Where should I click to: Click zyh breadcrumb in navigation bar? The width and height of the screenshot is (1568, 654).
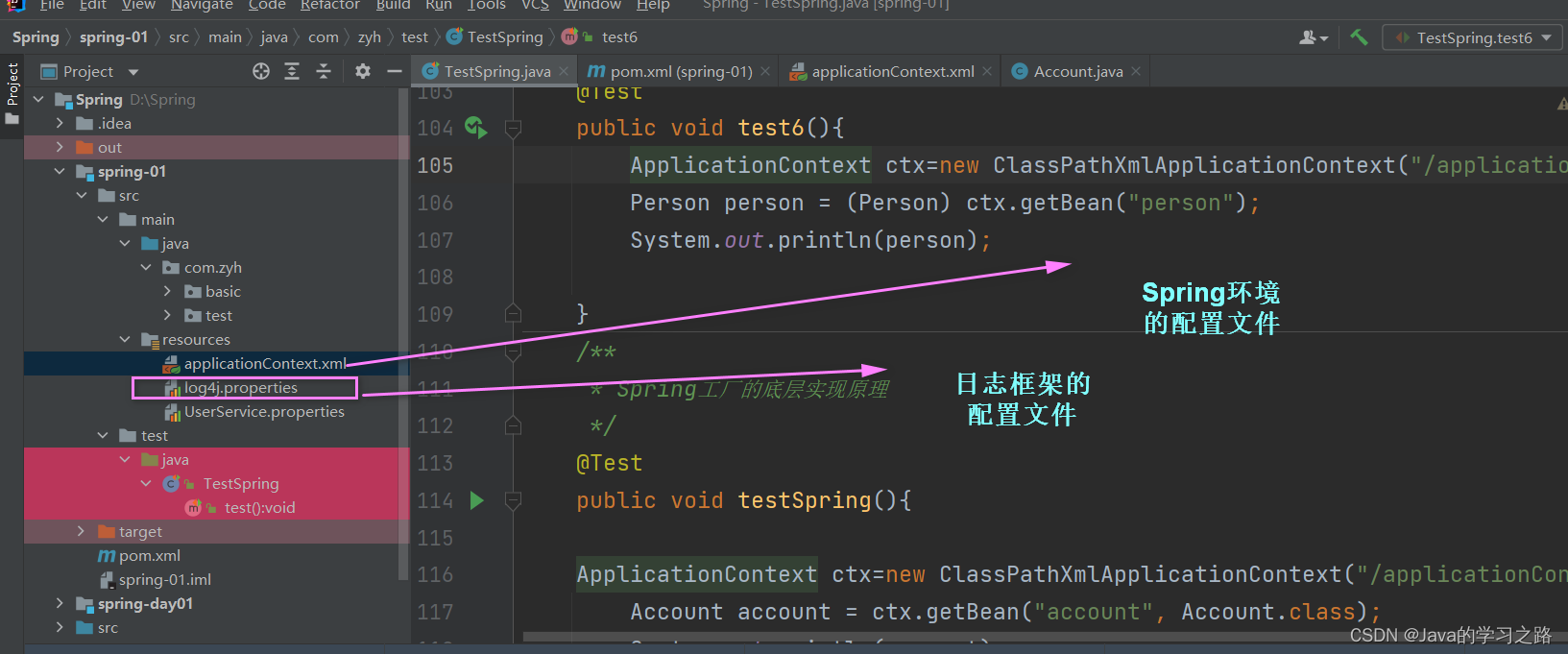click(x=370, y=36)
